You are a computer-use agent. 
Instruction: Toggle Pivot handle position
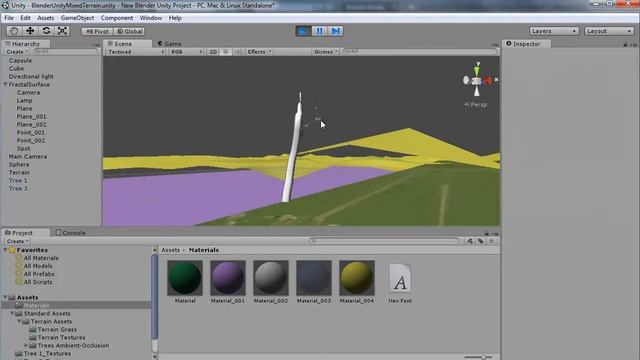click(x=97, y=31)
